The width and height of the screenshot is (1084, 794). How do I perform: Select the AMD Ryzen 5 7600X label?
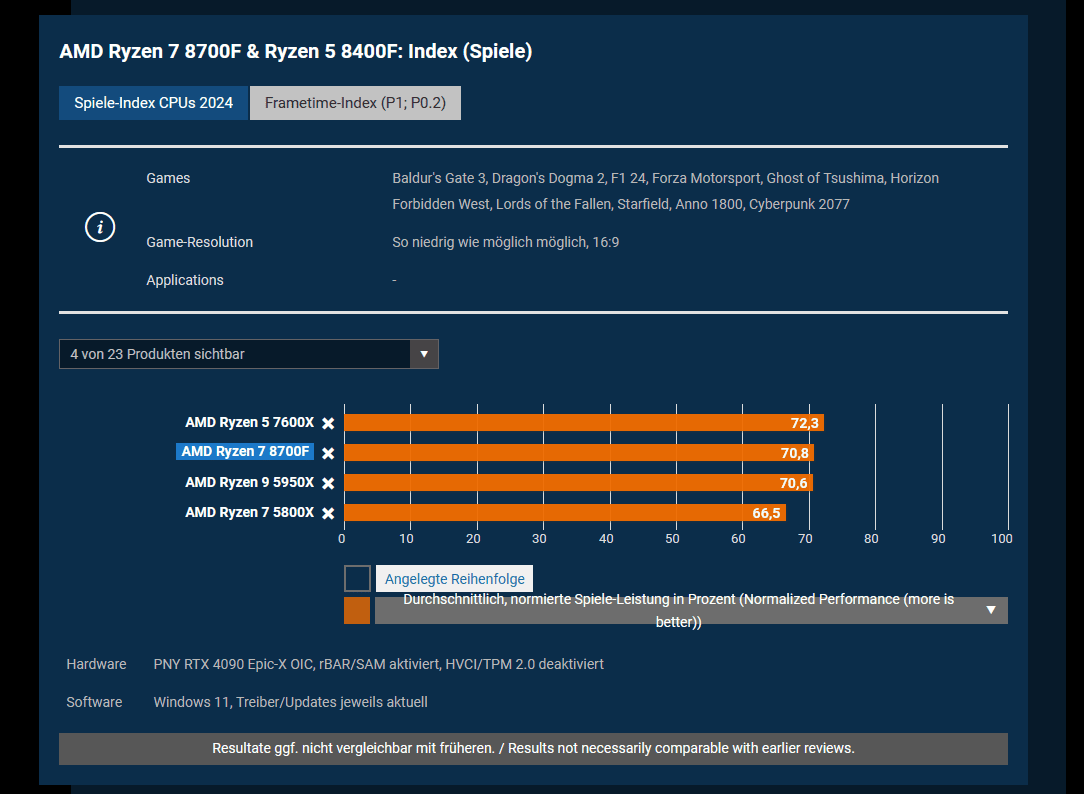pyautogui.click(x=250, y=422)
